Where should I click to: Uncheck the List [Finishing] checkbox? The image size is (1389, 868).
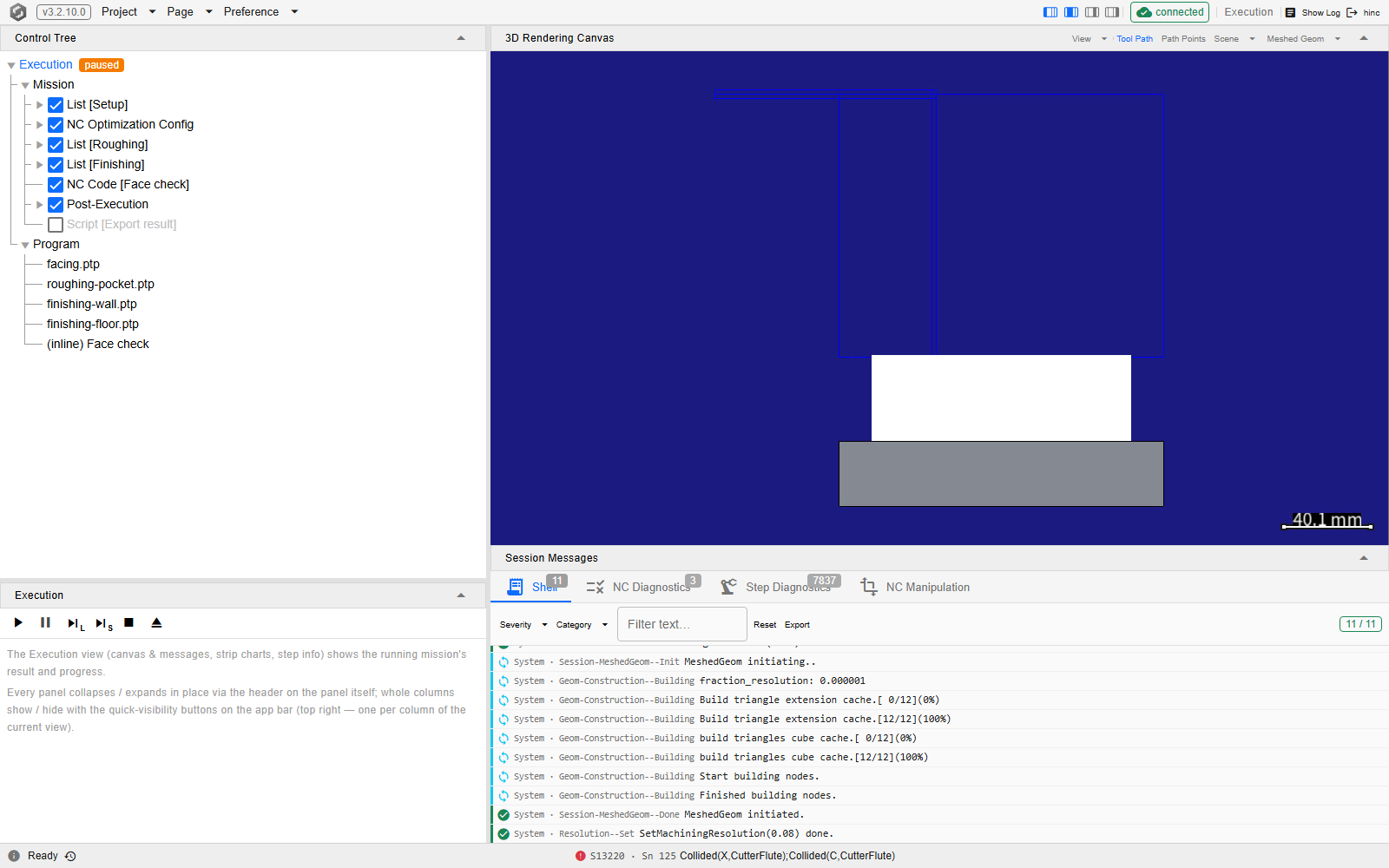tap(56, 165)
